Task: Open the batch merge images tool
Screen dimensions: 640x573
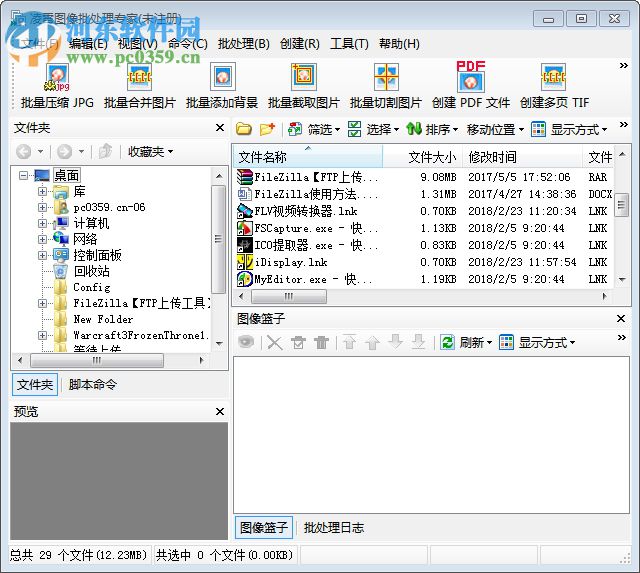Action: pyautogui.click(x=140, y=87)
